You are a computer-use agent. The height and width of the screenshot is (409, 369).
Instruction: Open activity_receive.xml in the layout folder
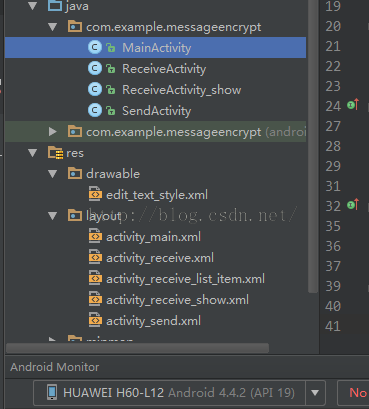160,258
